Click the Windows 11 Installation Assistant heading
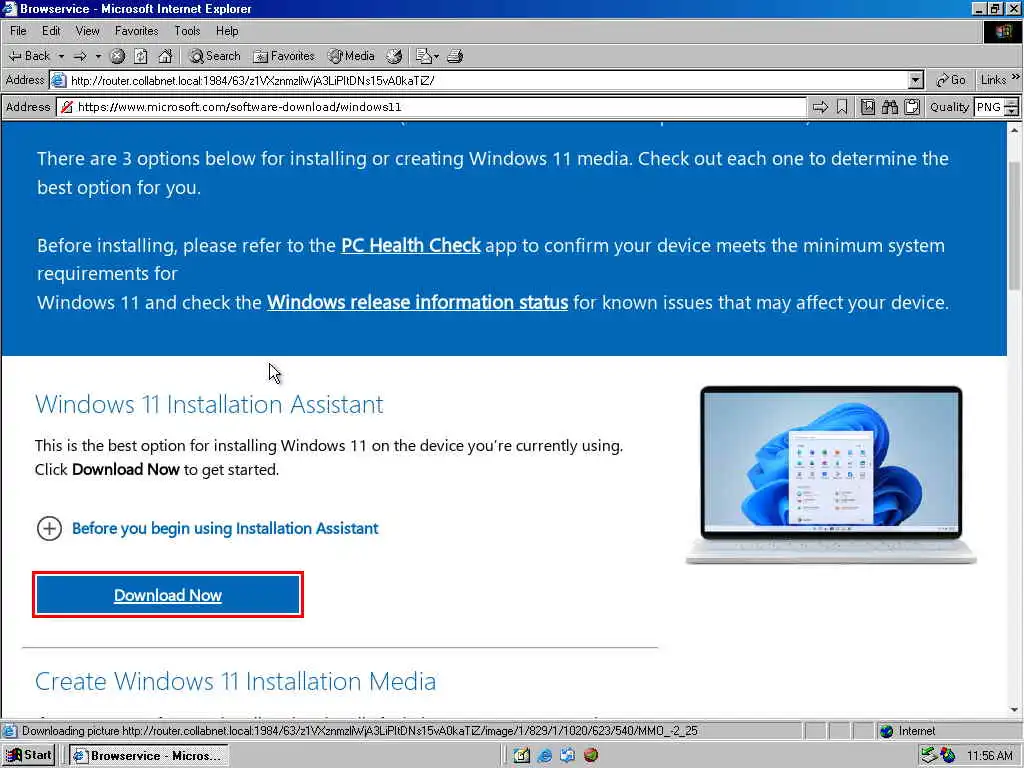The image size is (1024, 768). click(209, 404)
